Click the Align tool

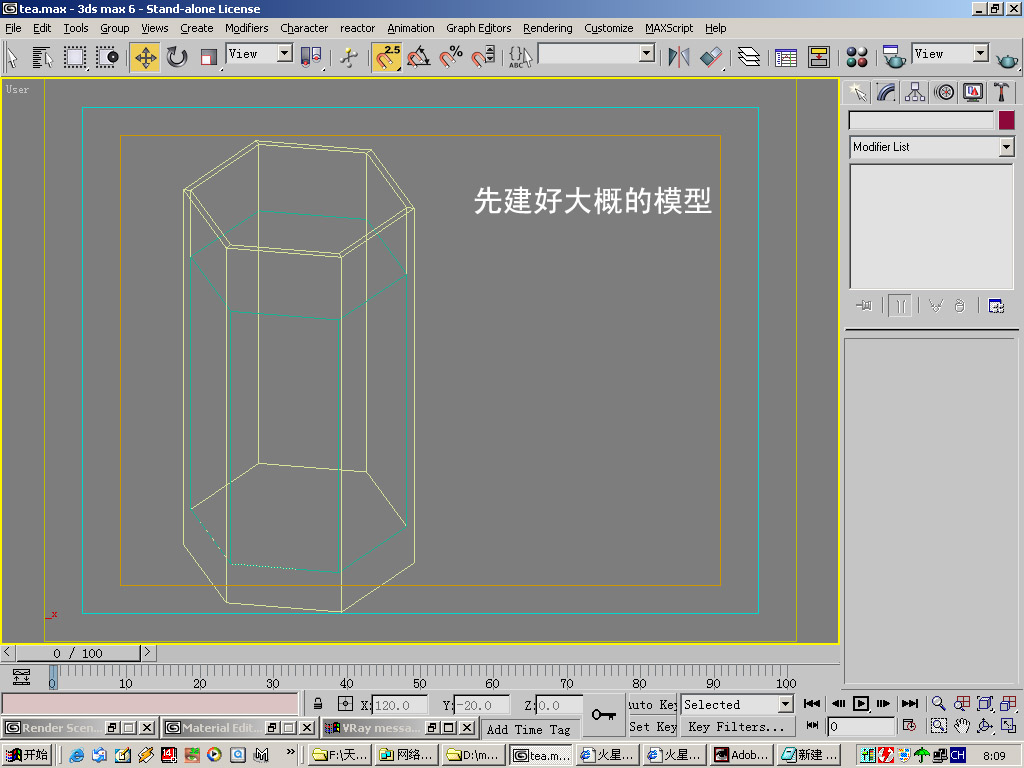(711, 57)
